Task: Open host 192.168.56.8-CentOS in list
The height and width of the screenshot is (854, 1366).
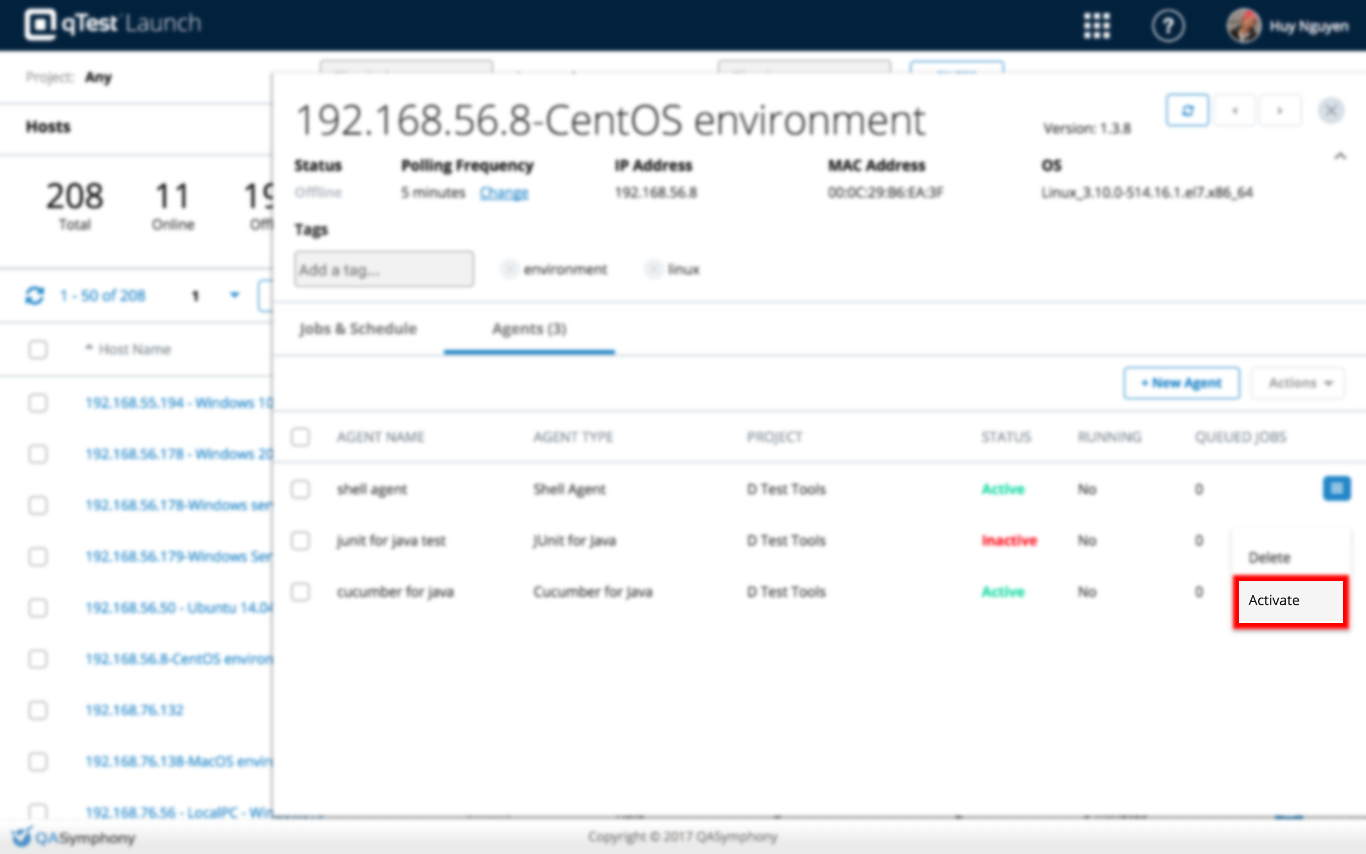Action: [178, 659]
